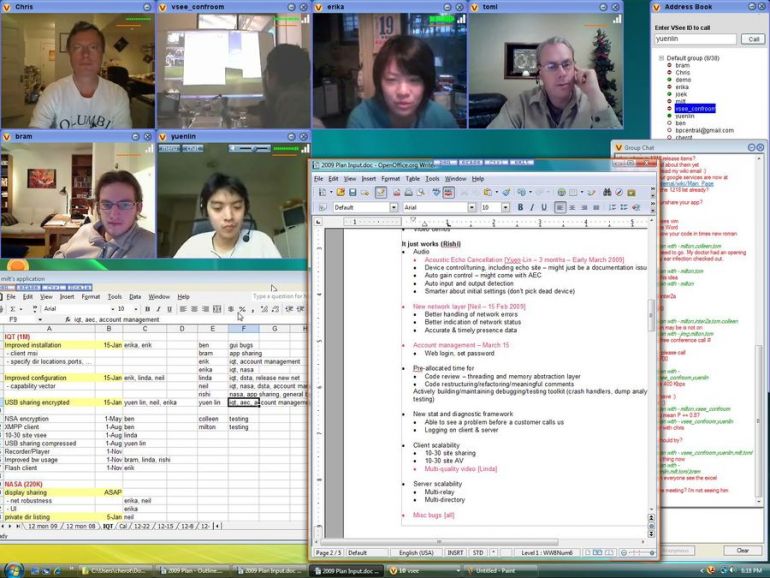Click Windows Start orb
Screen dimensions: 770x578
(14, 570)
